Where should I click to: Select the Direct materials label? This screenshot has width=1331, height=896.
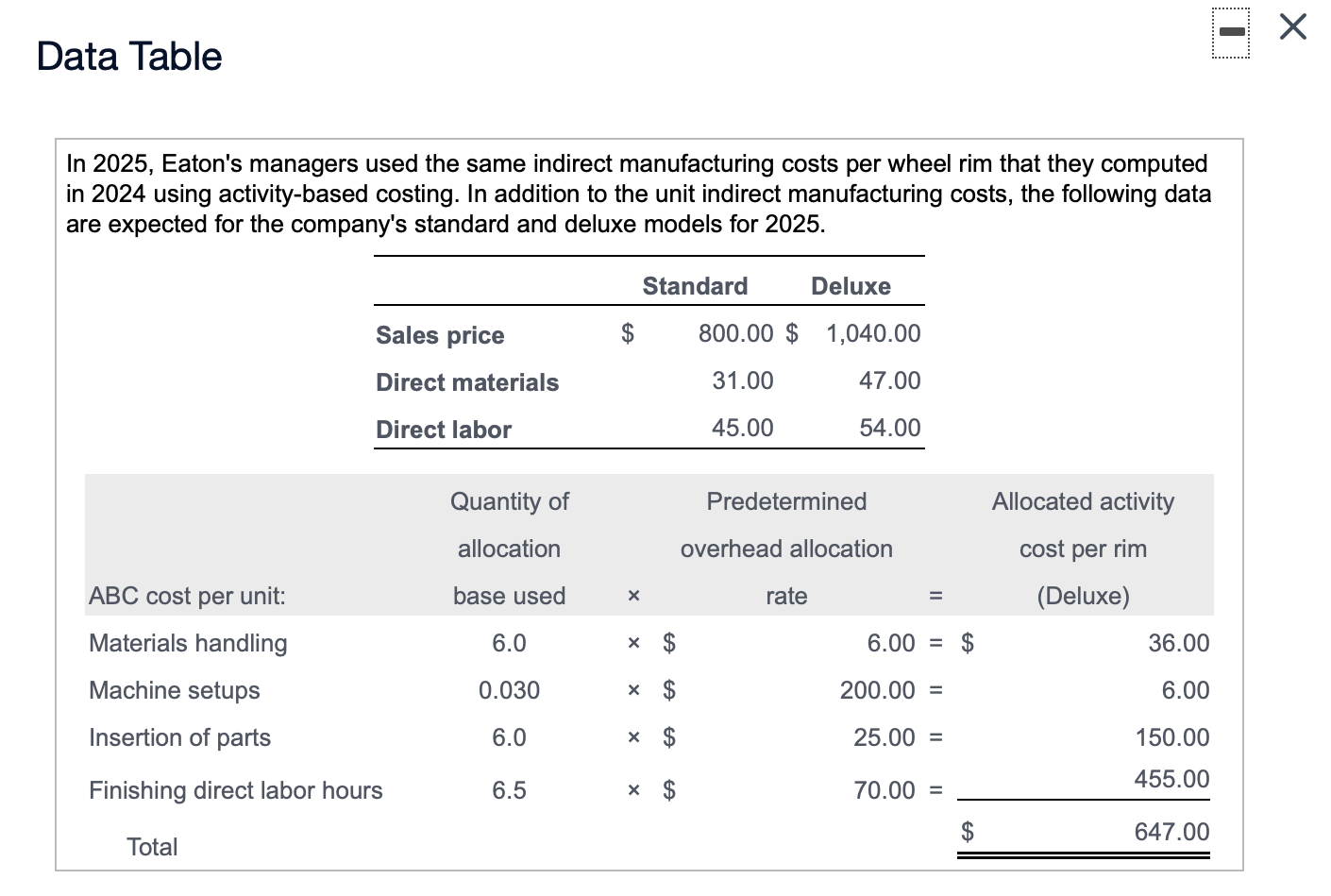click(x=467, y=381)
